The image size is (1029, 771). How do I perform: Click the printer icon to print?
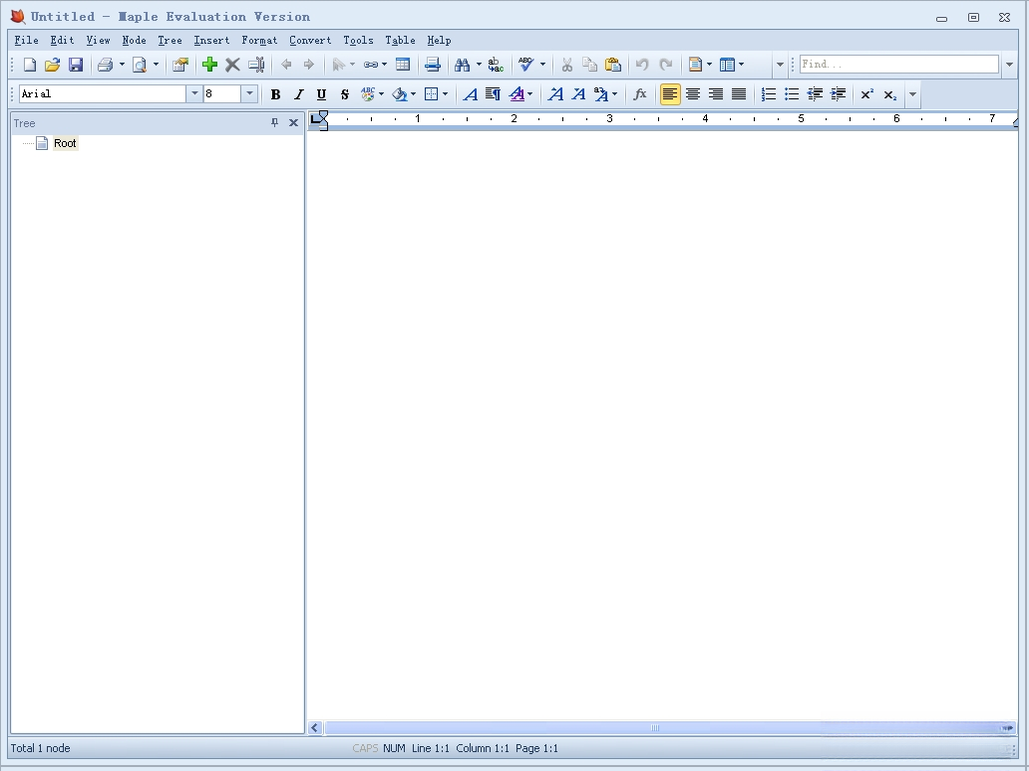[x=105, y=64]
